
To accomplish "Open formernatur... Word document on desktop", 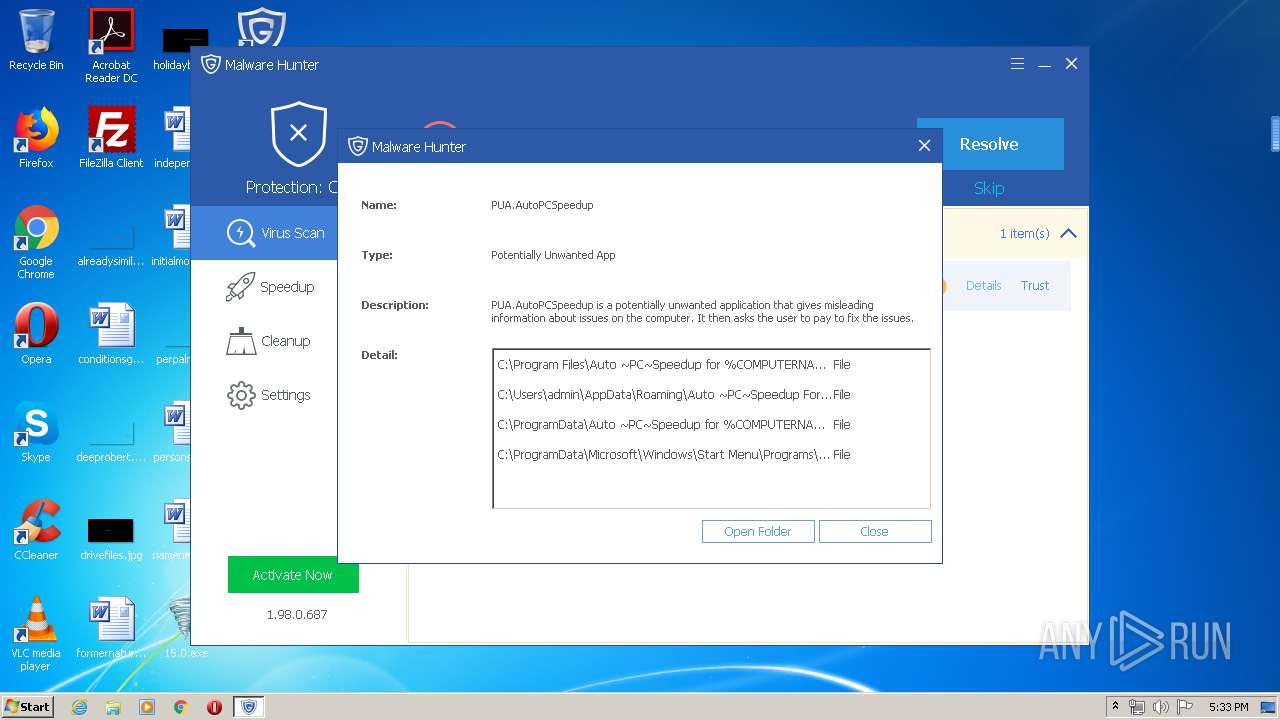I will pos(111,628).
